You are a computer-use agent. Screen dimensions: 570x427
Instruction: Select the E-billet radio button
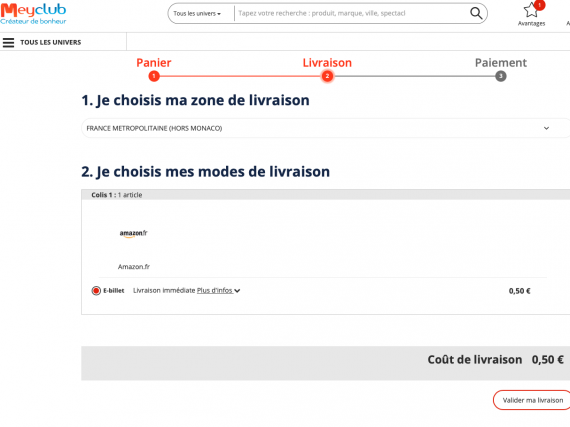(96, 291)
